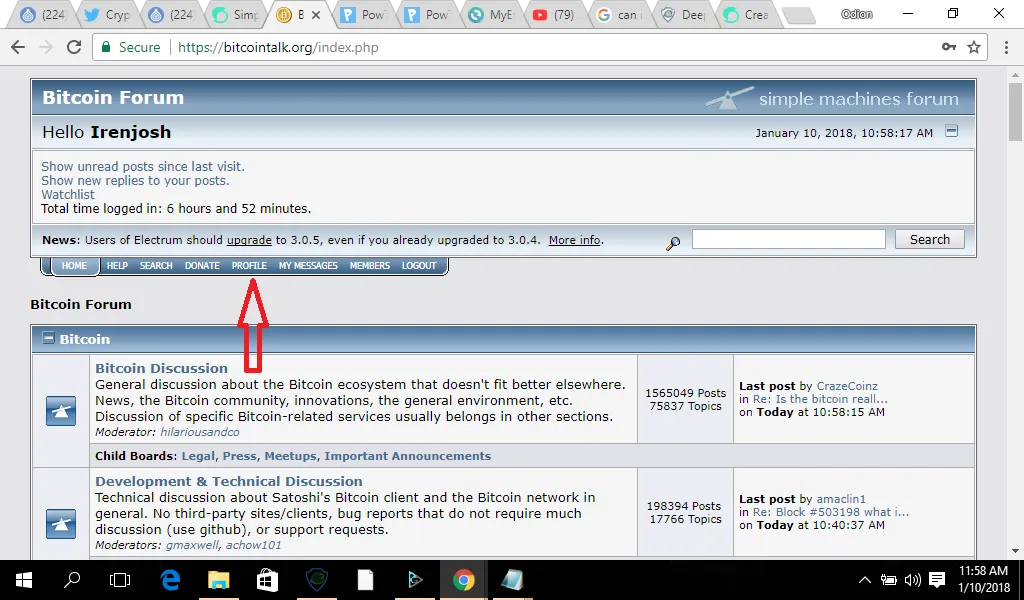Screen dimensions: 1024x600
Task: Open 'Re: Block #503198 what i...' post
Action: (x=831, y=513)
